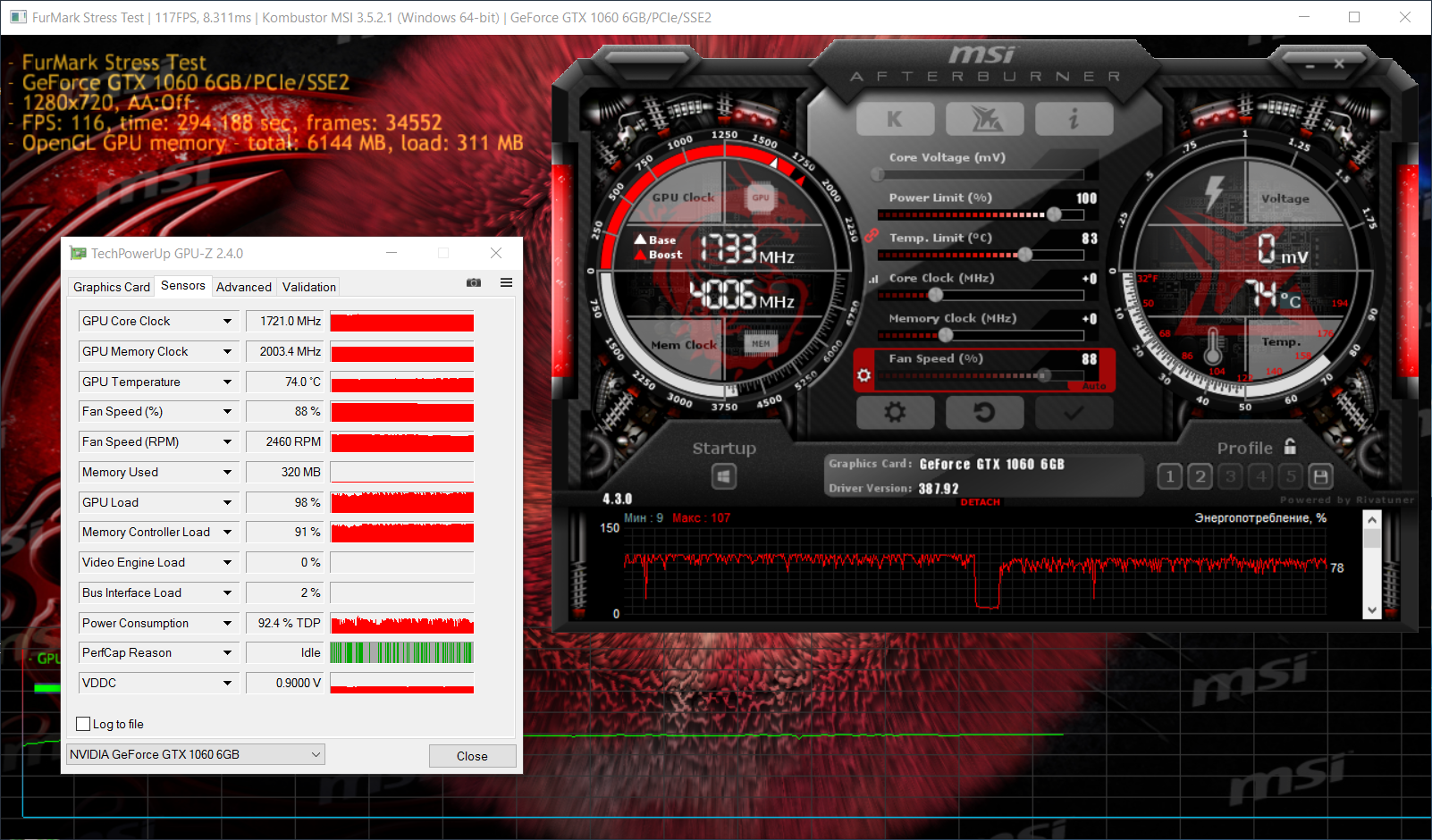
Task: Click the save profile floppy disk icon
Action: (x=1321, y=476)
